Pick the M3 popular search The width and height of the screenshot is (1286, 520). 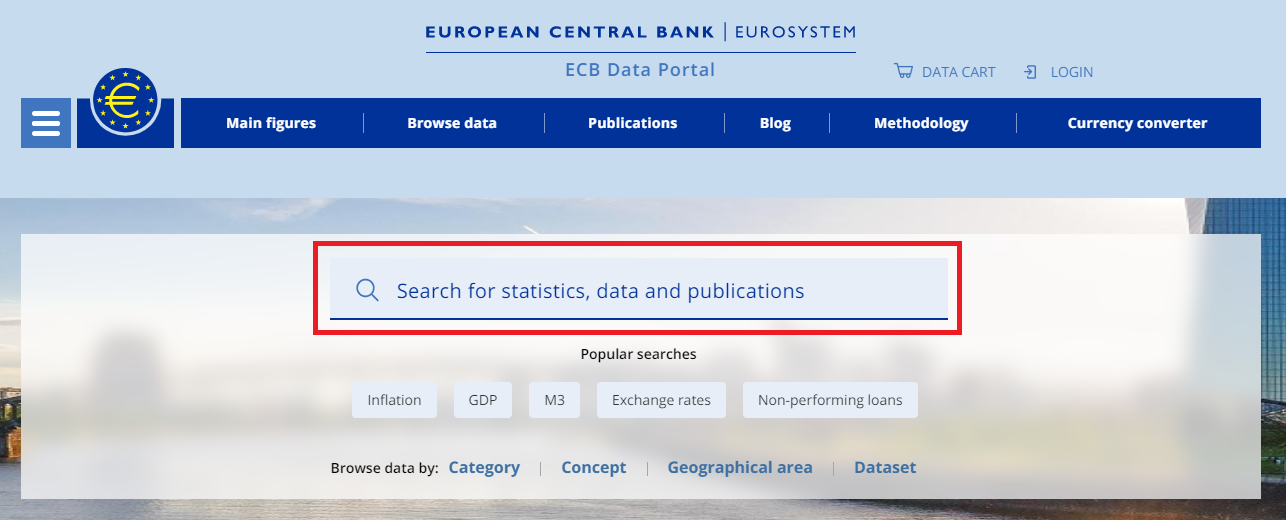coord(555,400)
